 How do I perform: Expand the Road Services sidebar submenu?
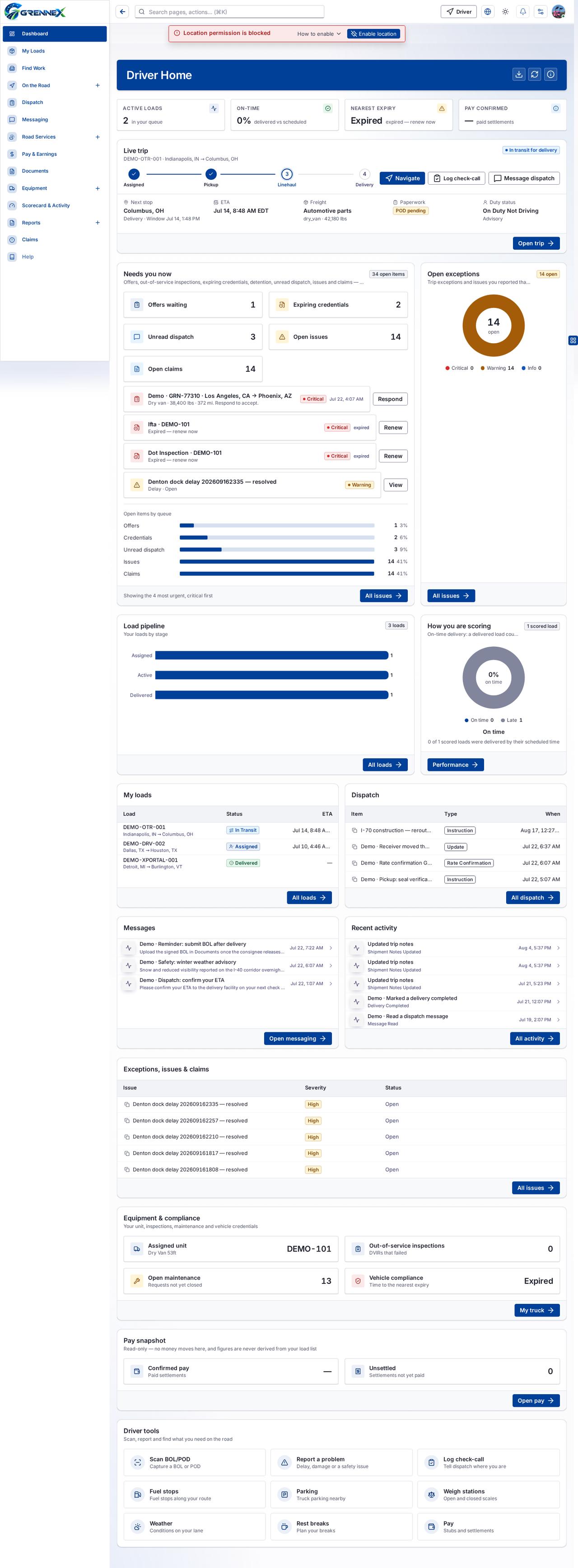[x=98, y=137]
